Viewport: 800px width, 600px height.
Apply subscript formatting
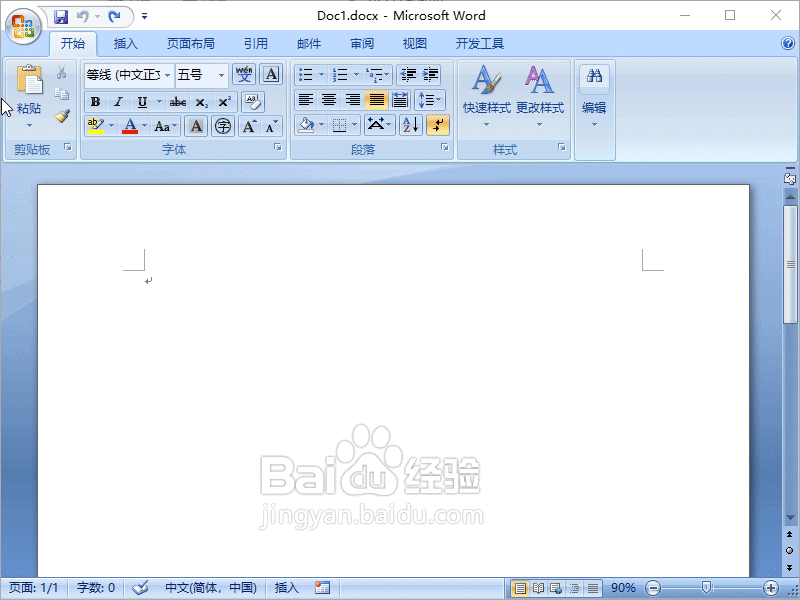click(201, 101)
